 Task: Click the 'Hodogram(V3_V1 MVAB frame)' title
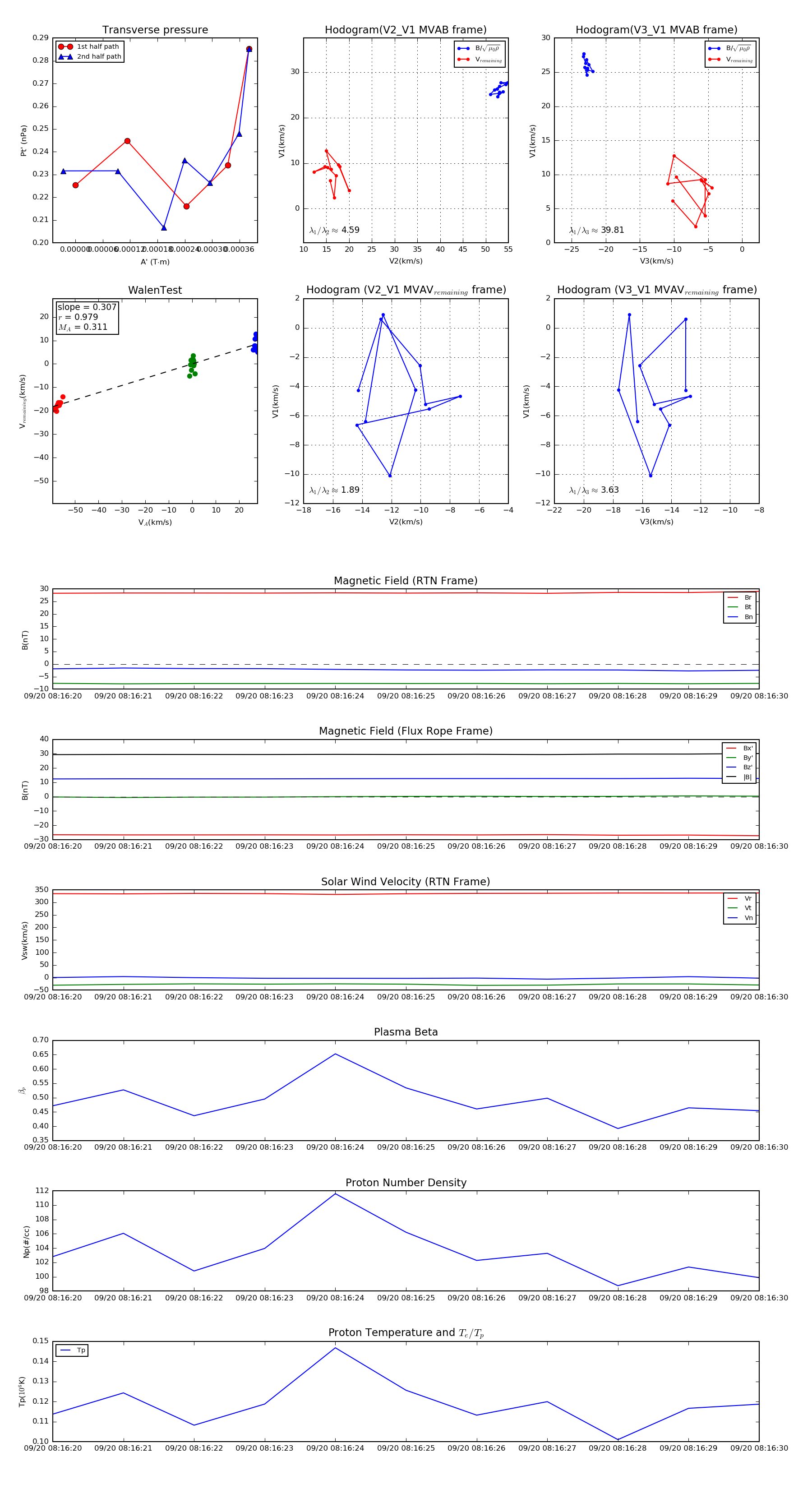[656, 30]
